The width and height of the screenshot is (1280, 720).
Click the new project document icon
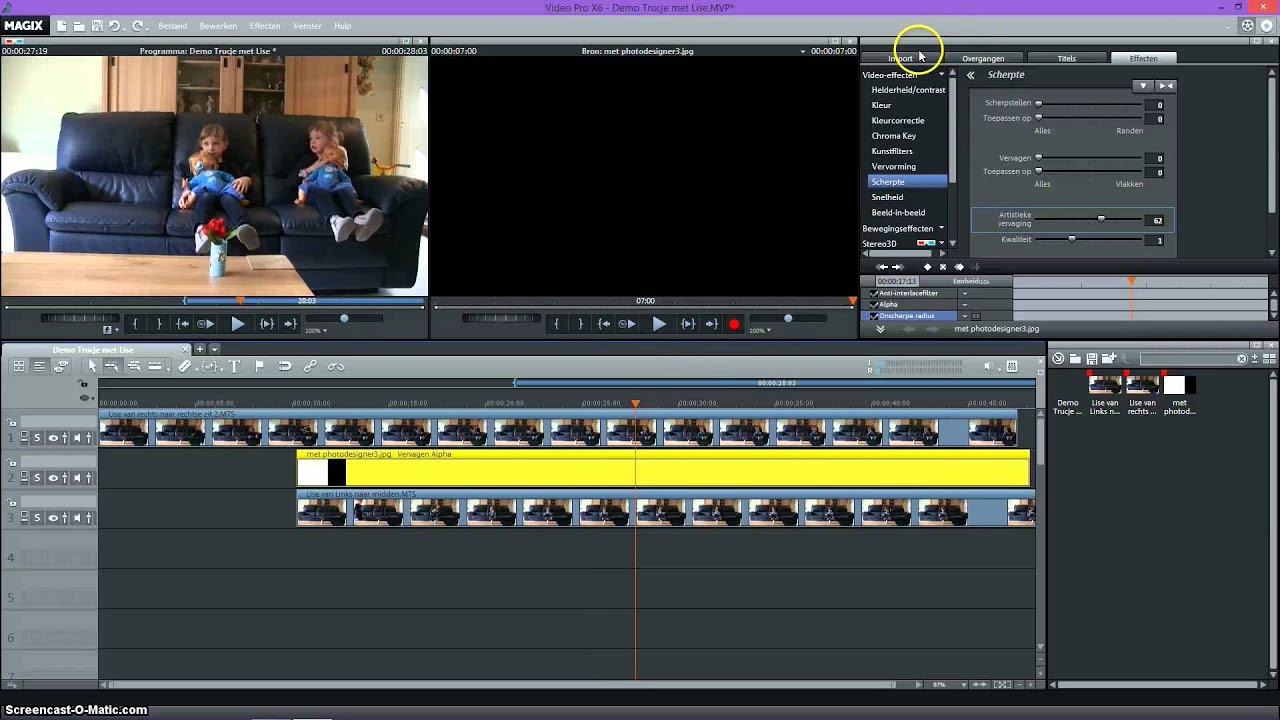62,26
